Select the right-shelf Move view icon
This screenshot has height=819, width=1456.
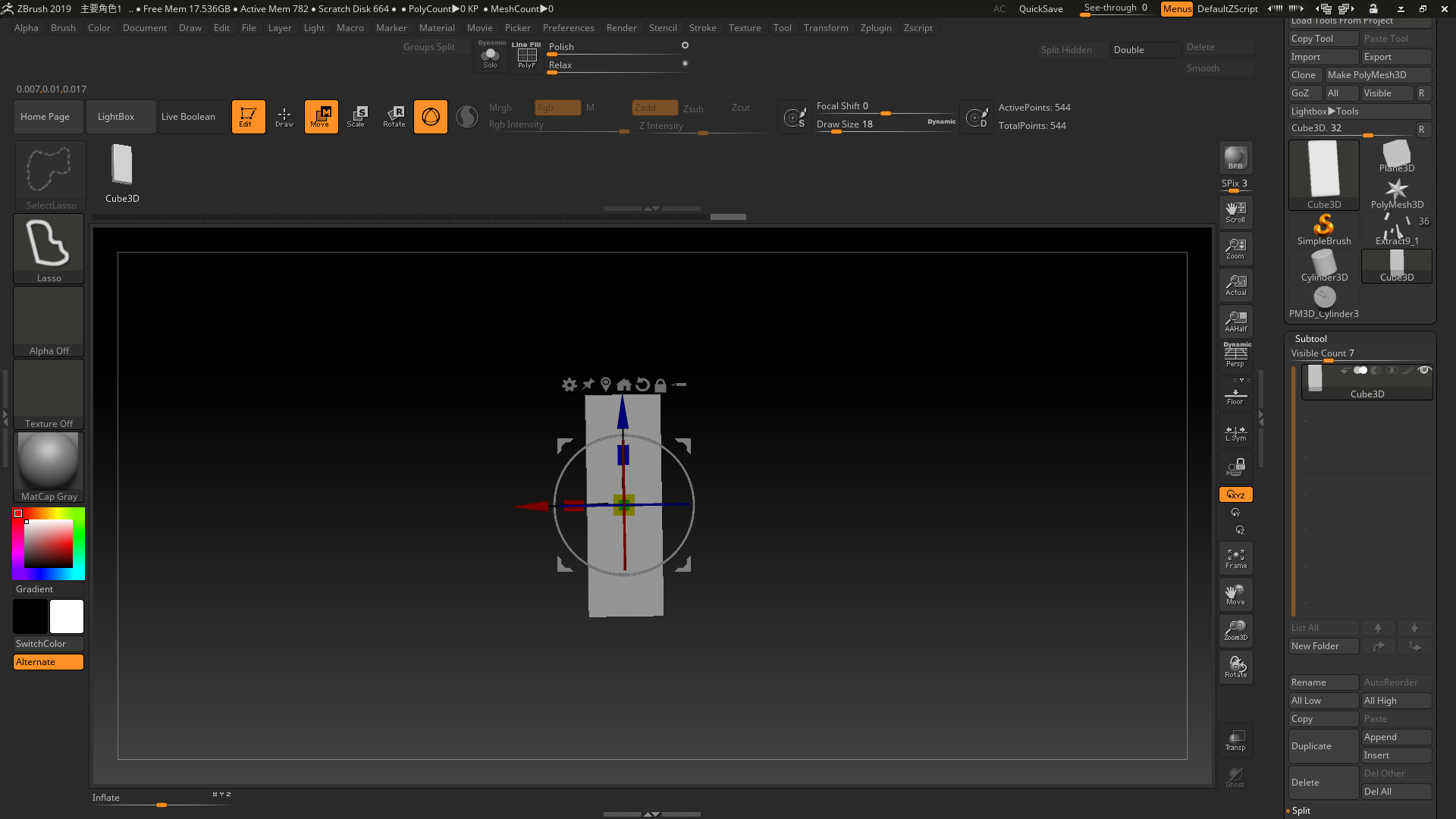tap(1235, 595)
